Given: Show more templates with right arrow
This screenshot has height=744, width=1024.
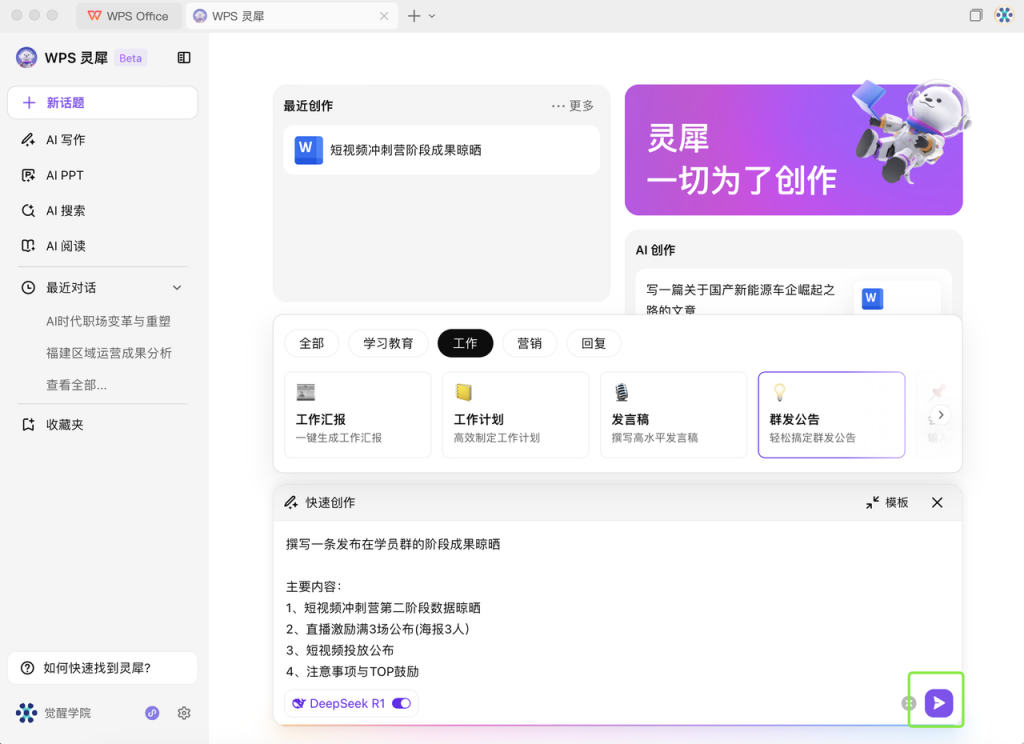Looking at the screenshot, I should 940,415.
